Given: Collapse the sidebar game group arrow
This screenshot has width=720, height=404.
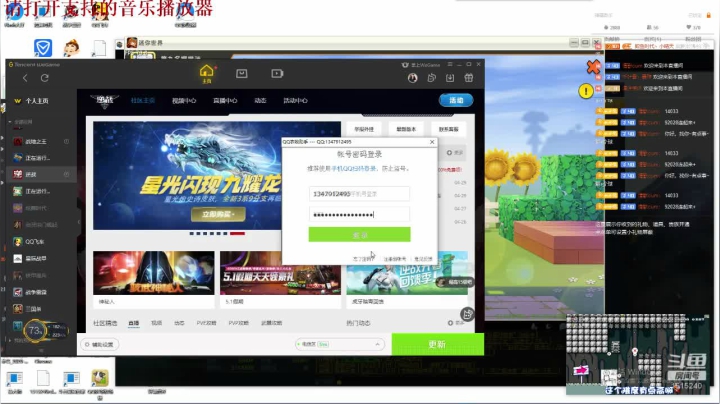Looking at the screenshot, I should coord(10,122).
